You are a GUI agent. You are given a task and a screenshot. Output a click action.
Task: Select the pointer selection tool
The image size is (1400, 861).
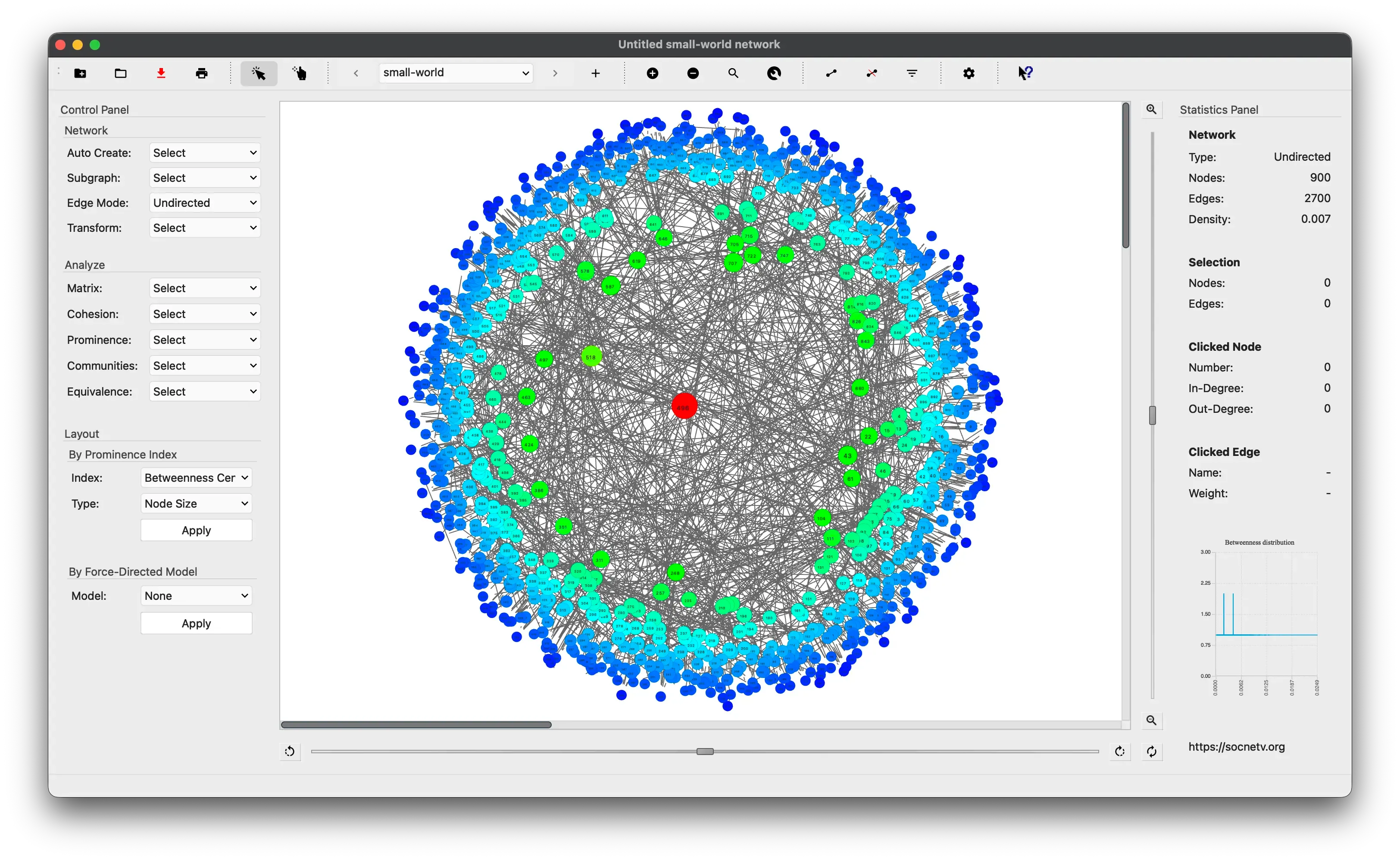point(259,73)
